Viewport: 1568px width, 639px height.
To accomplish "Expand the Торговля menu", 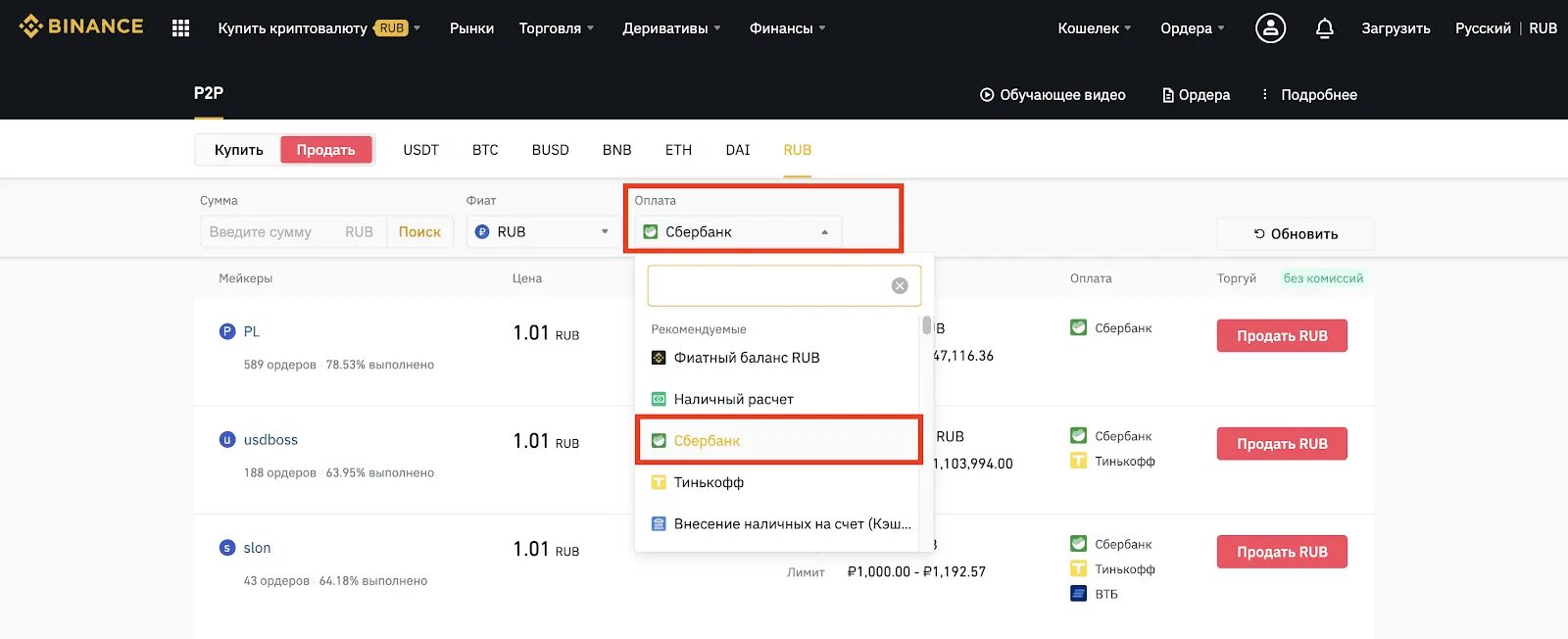I will pyautogui.click(x=556, y=28).
